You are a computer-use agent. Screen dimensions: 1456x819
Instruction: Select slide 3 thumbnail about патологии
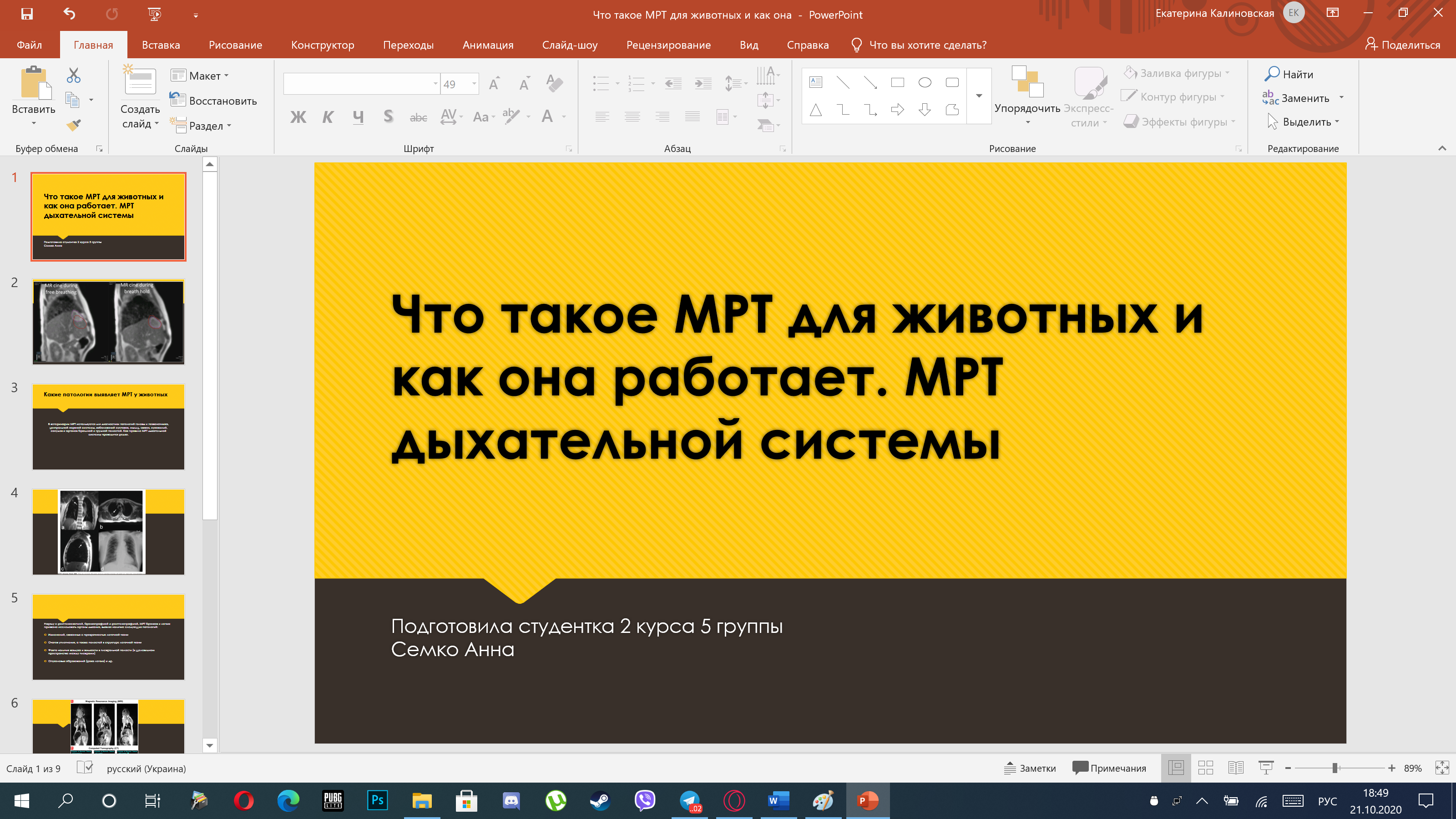click(x=109, y=427)
